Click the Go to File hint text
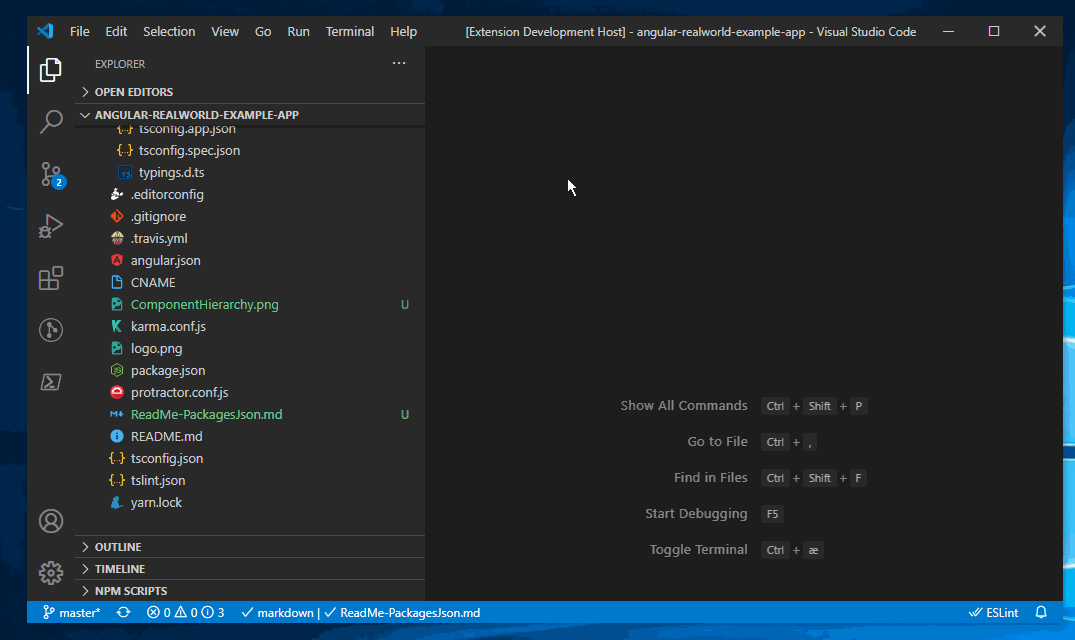The height and width of the screenshot is (640, 1075). [717, 442]
